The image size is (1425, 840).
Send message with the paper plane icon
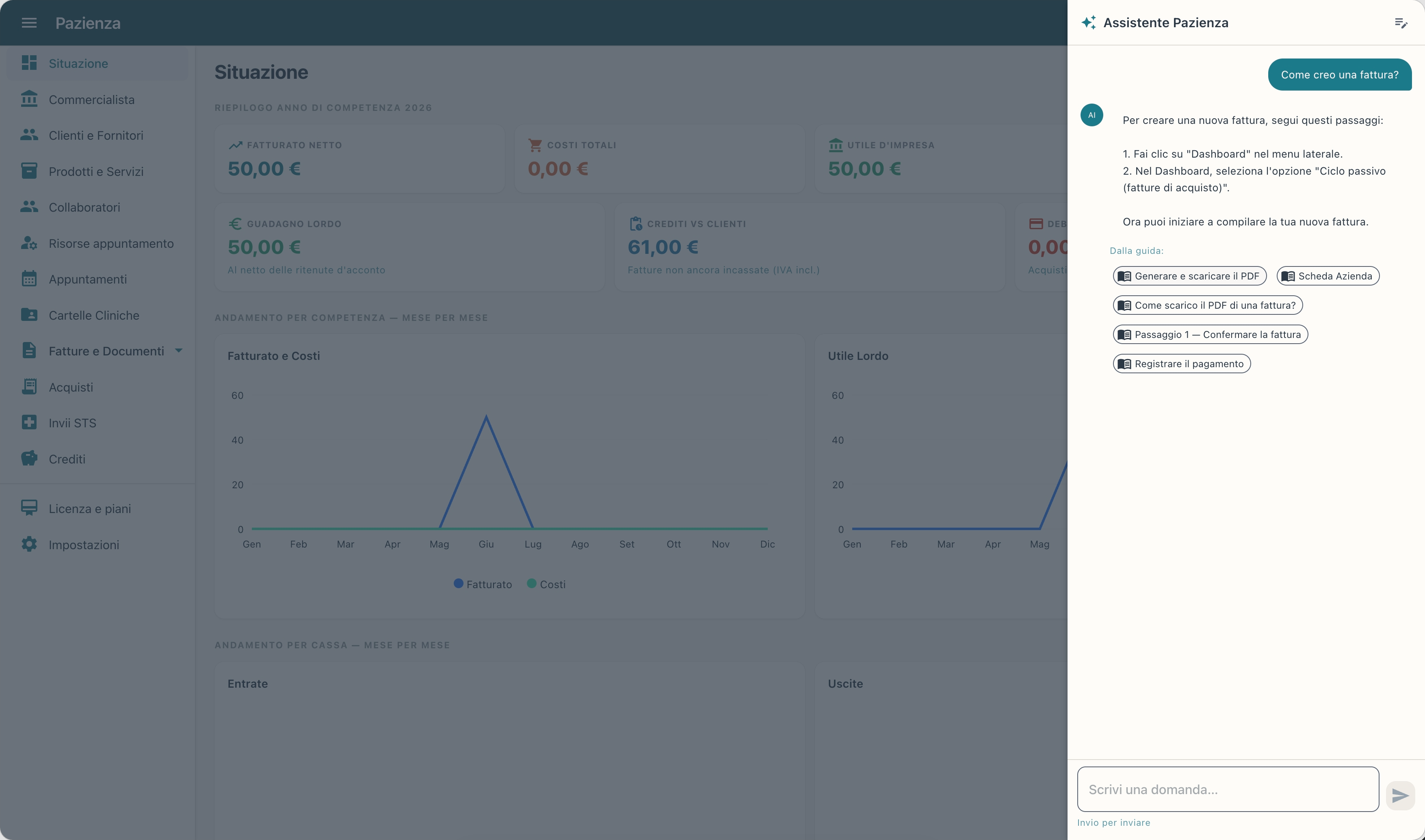[x=1400, y=795]
